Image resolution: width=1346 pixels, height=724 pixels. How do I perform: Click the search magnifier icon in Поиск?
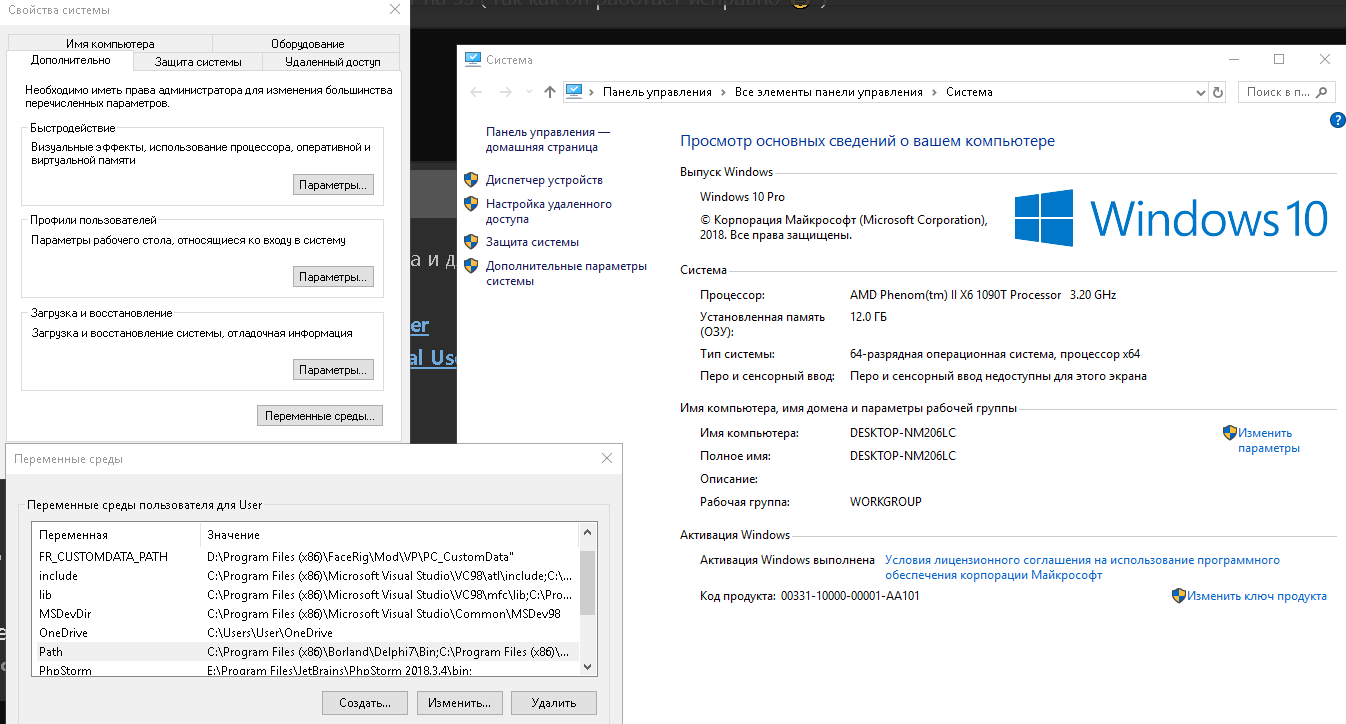1322,92
